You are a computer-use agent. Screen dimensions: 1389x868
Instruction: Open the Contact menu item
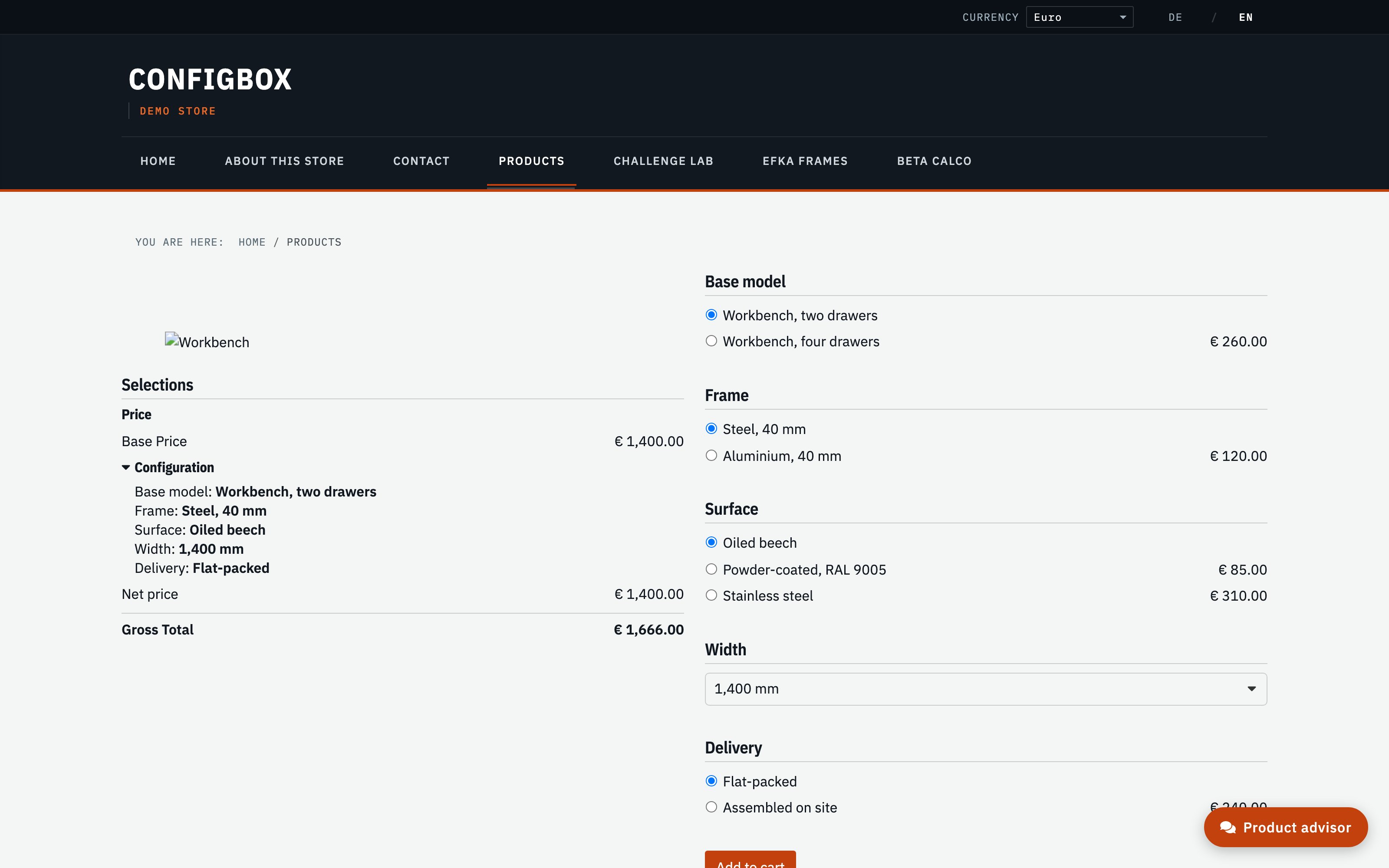point(421,161)
